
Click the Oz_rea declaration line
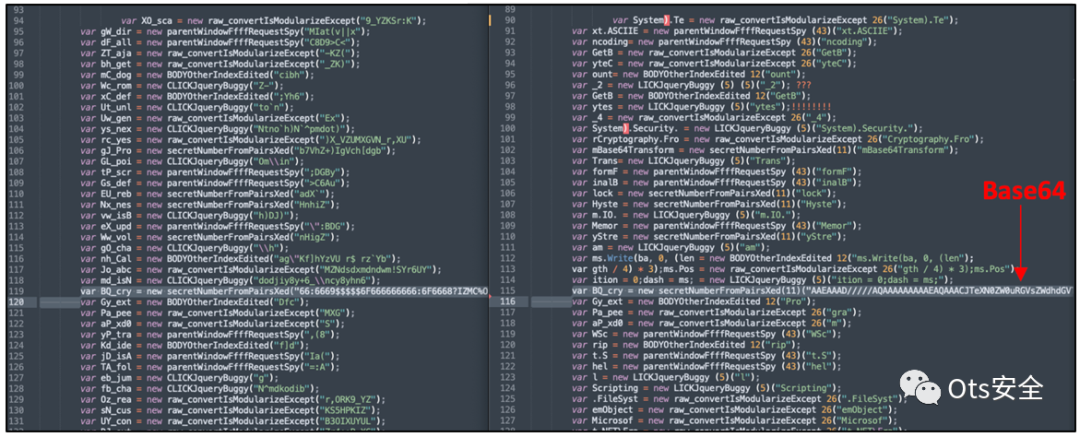[233, 400]
